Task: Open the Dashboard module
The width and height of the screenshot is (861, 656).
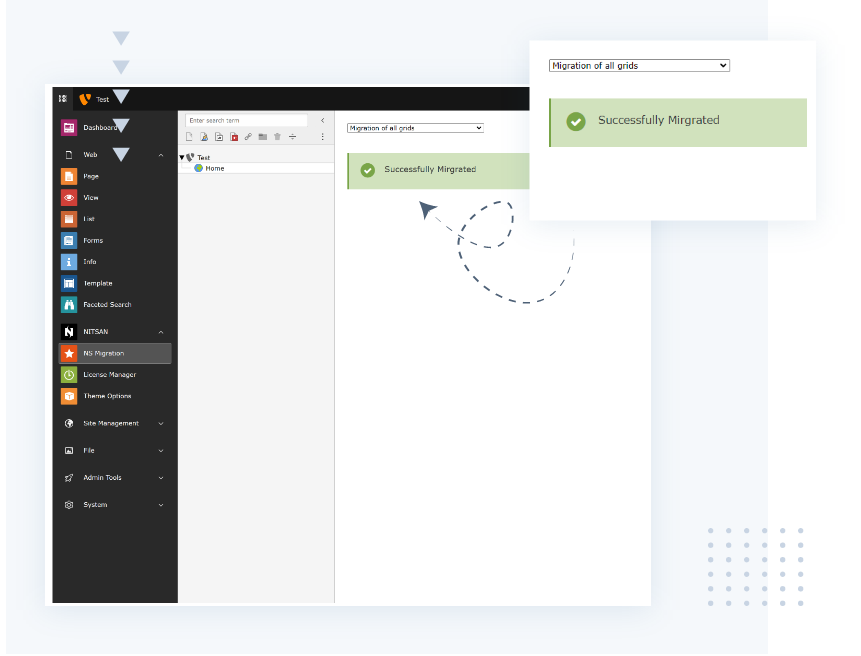Action: pos(99,128)
